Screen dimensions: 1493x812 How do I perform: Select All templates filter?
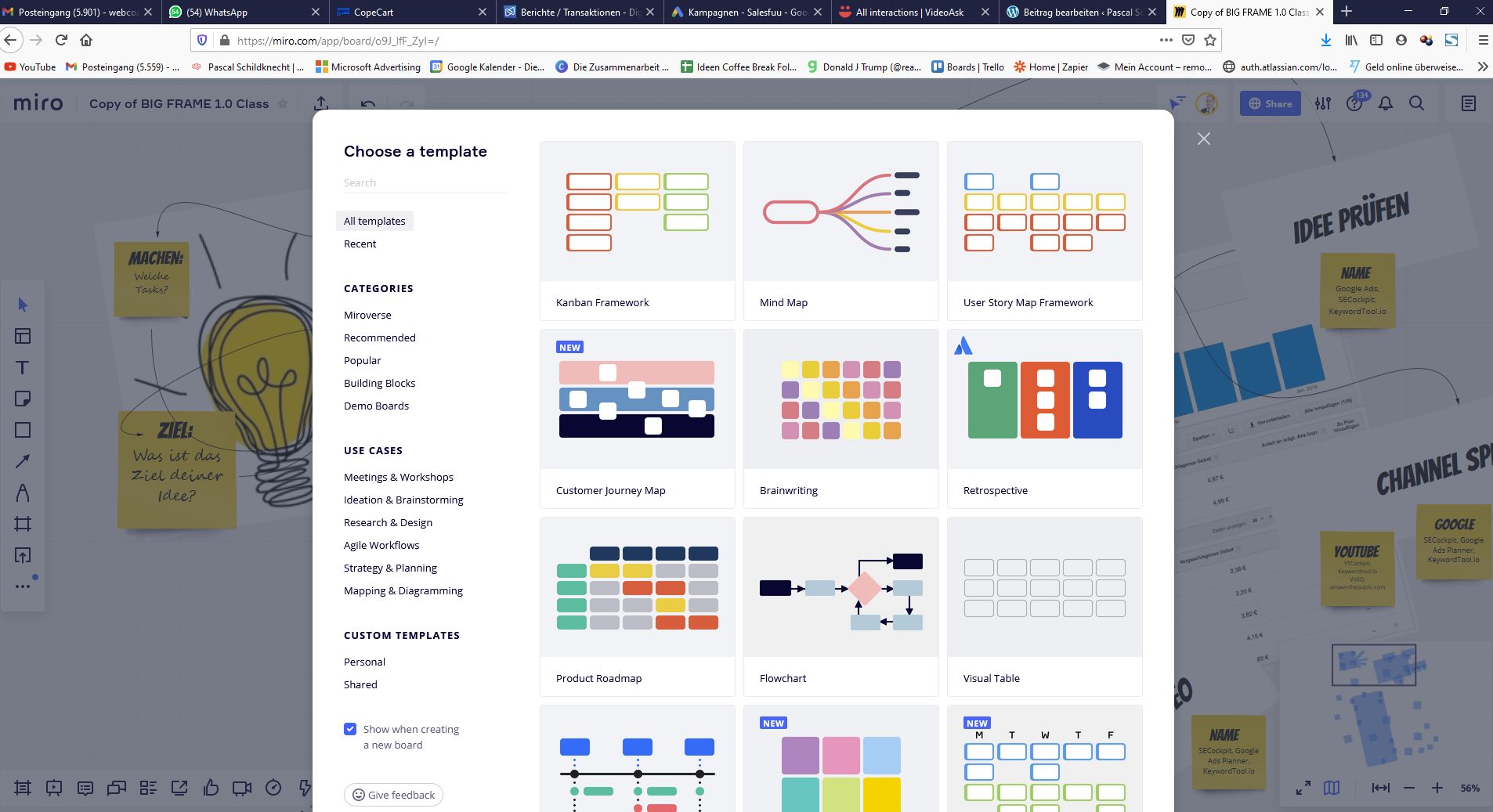[x=374, y=221]
